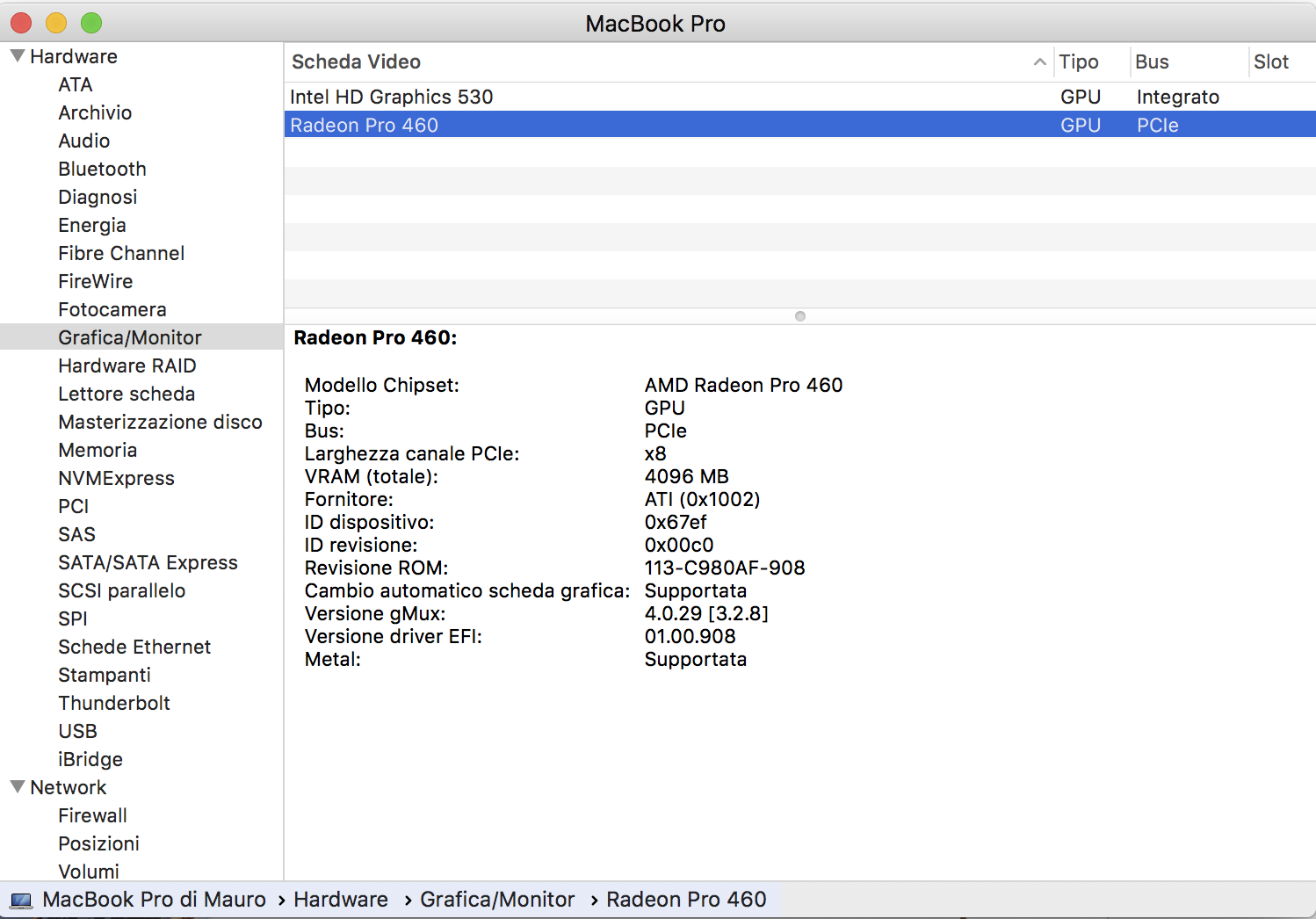Image resolution: width=1316 pixels, height=919 pixels.
Task: Click the 113-C980AF-908 ROM revision value
Action: coord(725,568)
